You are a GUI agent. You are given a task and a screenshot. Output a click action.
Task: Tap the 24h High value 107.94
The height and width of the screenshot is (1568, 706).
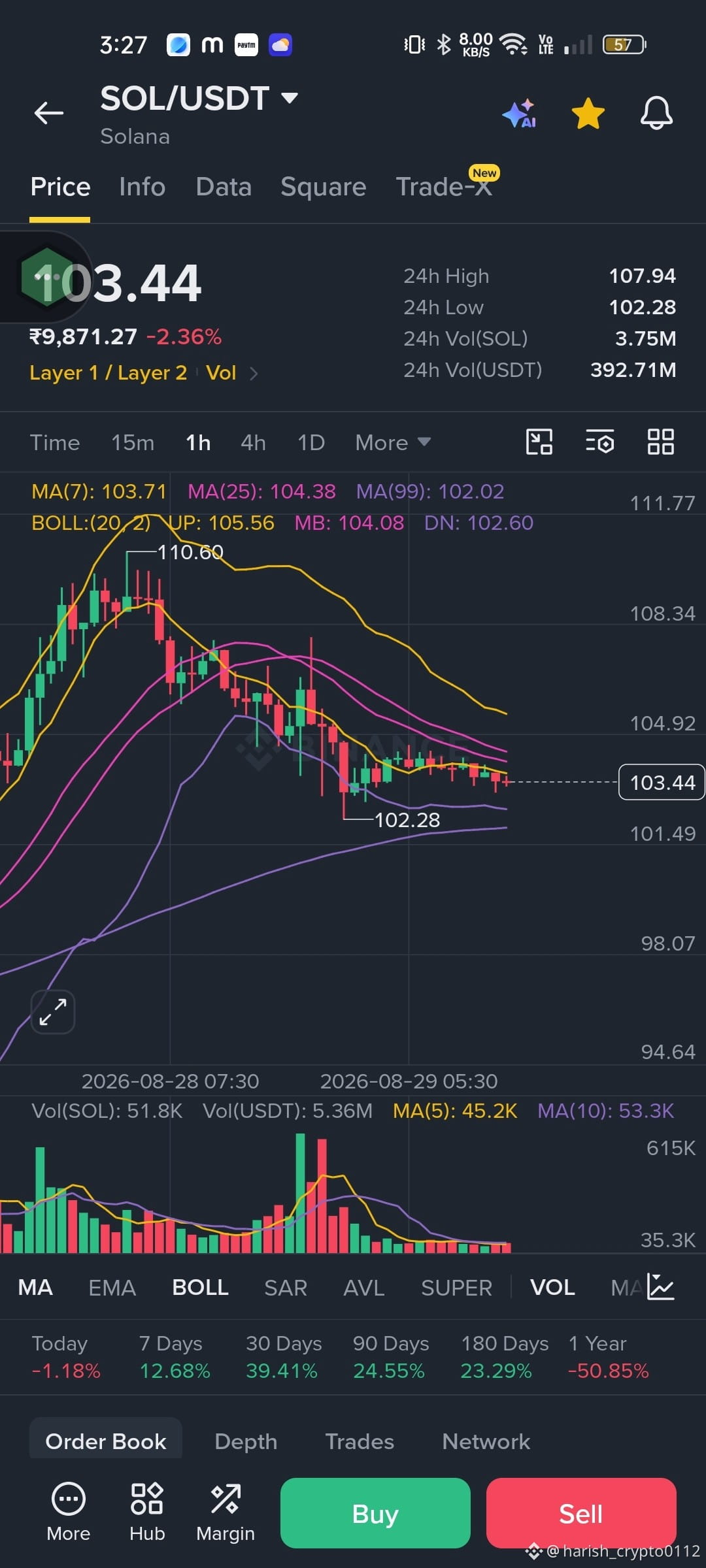coord(642,276)
